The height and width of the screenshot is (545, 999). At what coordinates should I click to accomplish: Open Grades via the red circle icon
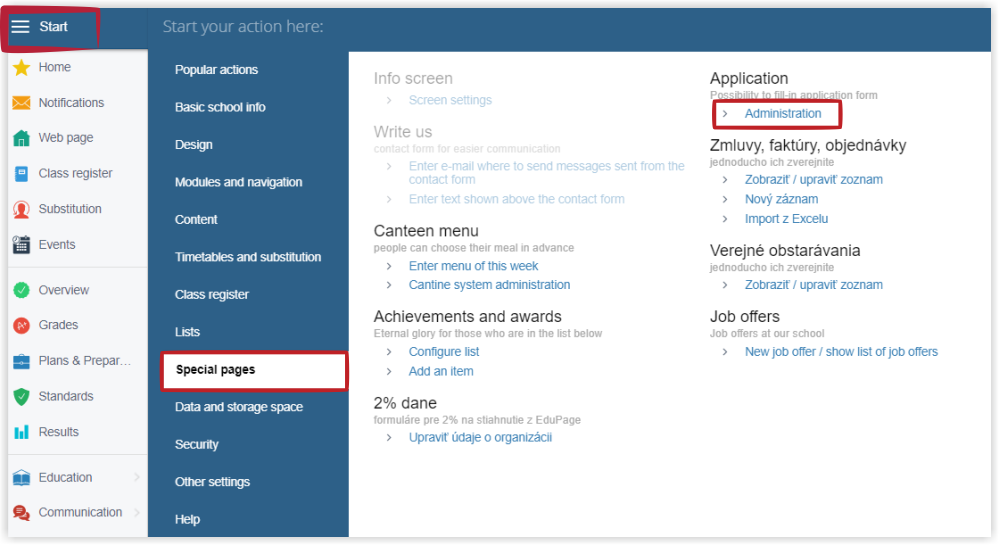pyautogui.click(x=22, y=325)
